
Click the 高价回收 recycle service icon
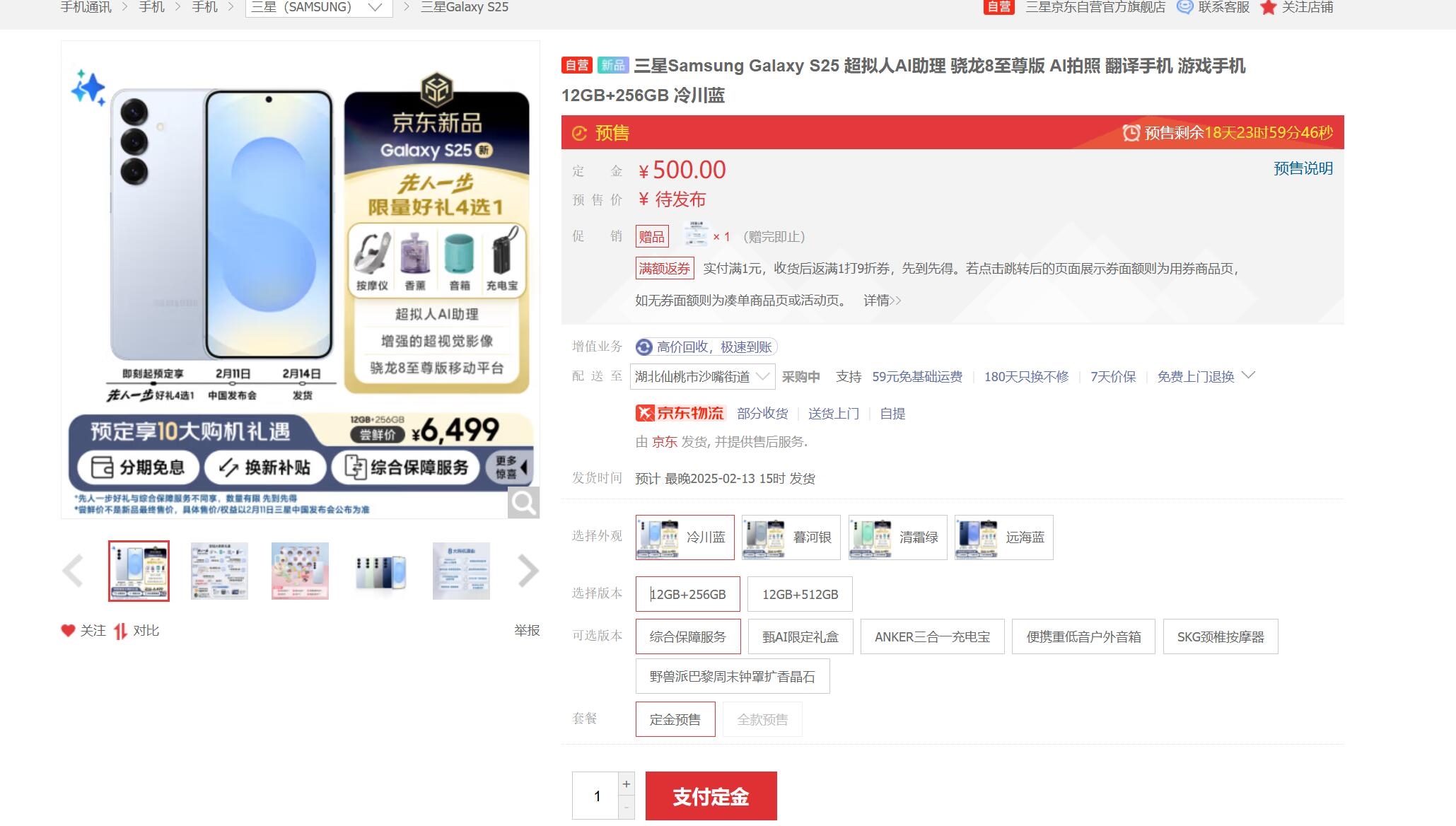(643, 347)
